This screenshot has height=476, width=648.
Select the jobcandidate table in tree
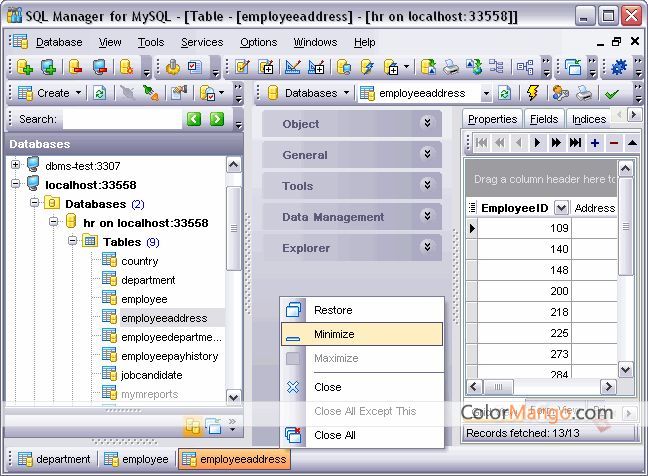point(152,375)
